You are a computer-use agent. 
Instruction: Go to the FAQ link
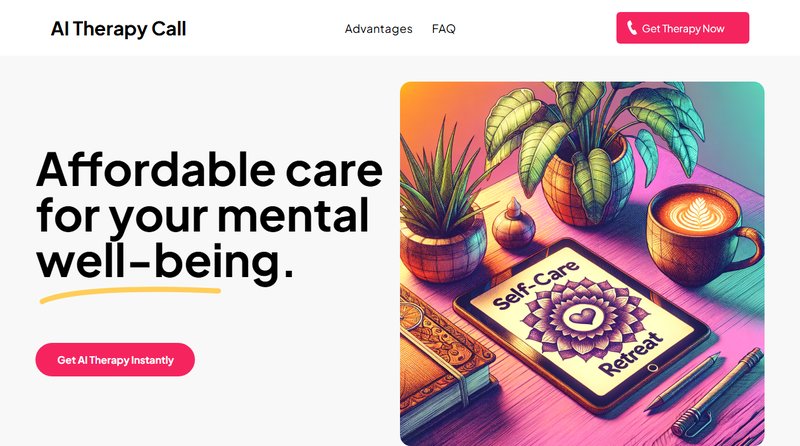443,29
